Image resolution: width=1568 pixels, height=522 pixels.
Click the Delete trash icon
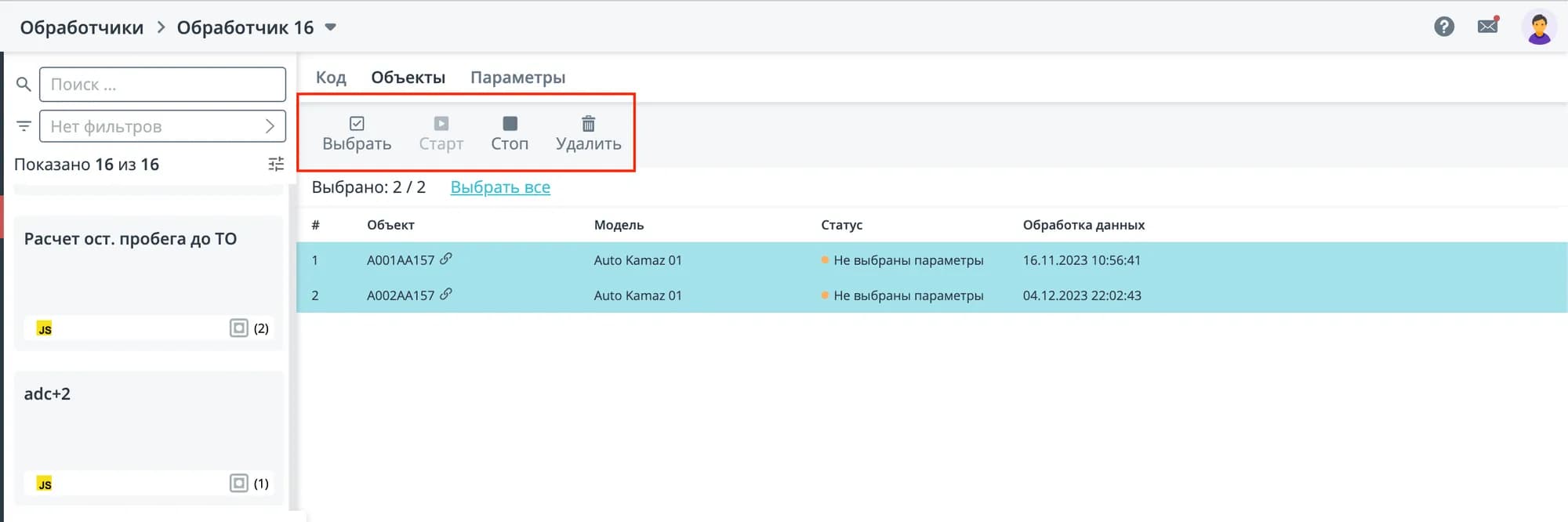[588, 124]
